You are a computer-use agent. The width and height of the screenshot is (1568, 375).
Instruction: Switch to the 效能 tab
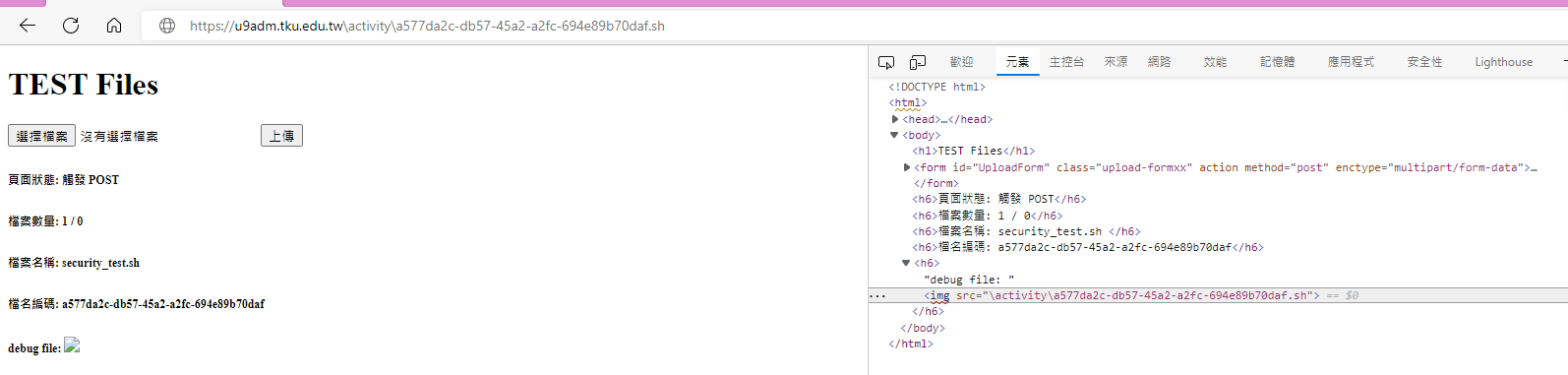(1215, 62)
